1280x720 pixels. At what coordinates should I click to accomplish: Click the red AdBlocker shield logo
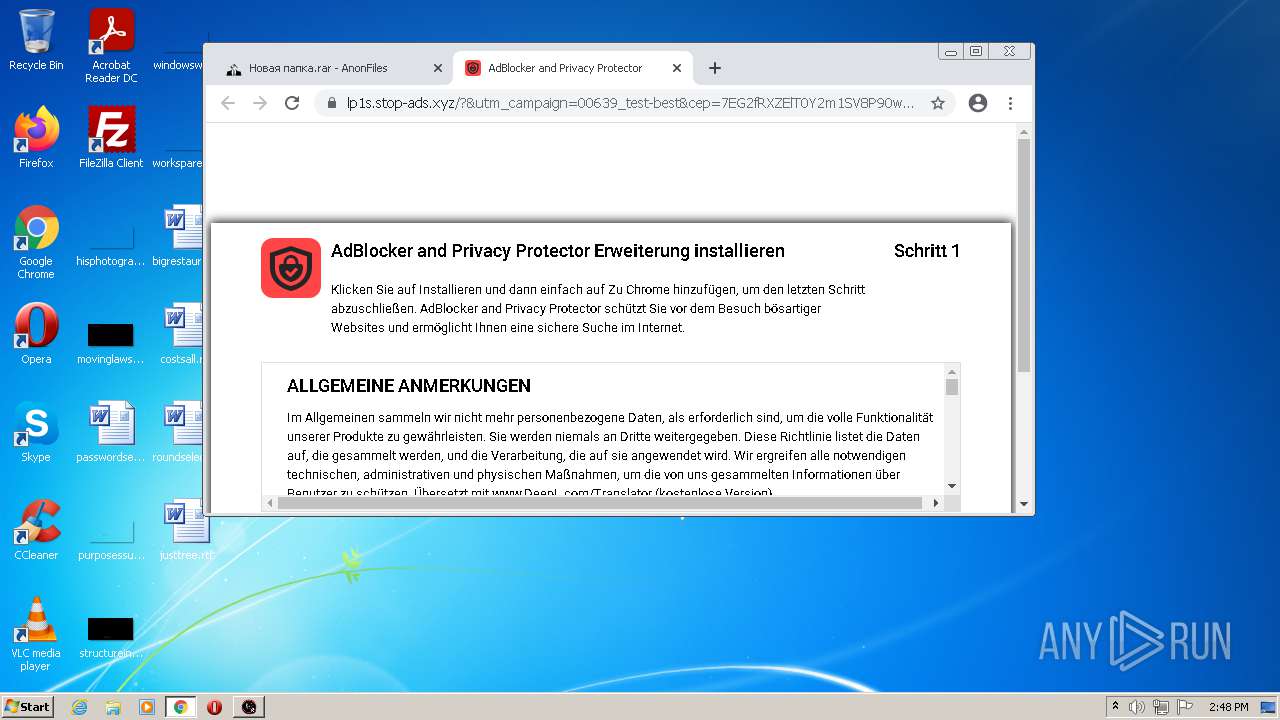[291, 268]
